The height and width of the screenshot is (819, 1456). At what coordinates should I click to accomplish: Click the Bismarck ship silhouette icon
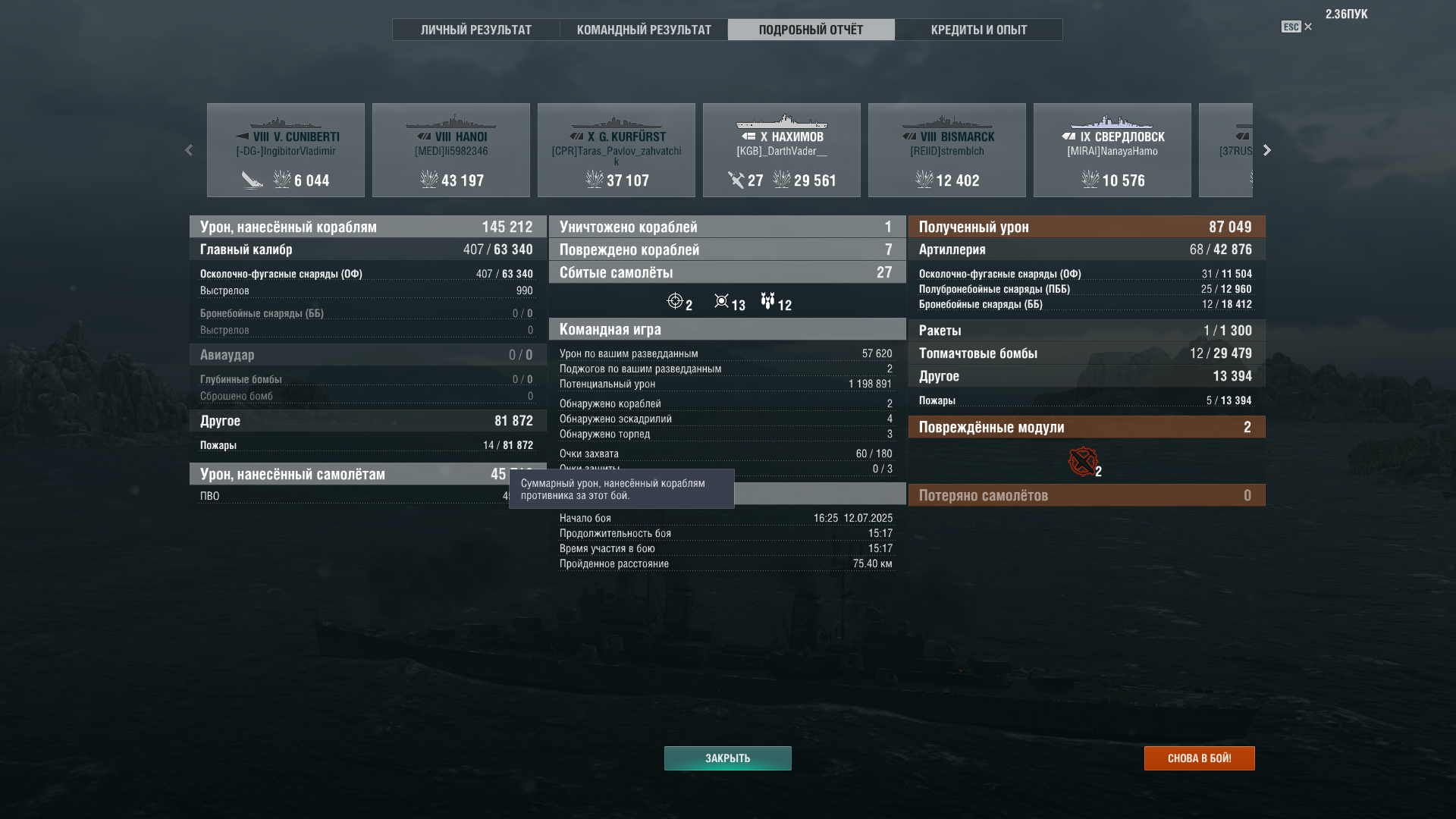(x=947, y=122)
